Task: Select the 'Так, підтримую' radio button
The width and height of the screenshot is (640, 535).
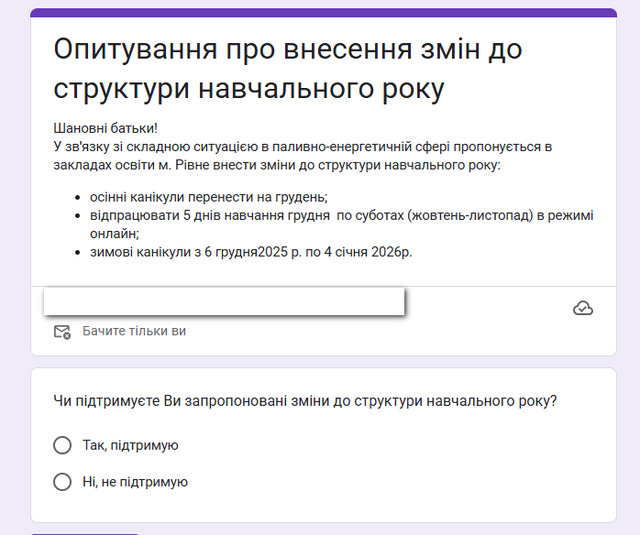Action: (x=62, y=445)
